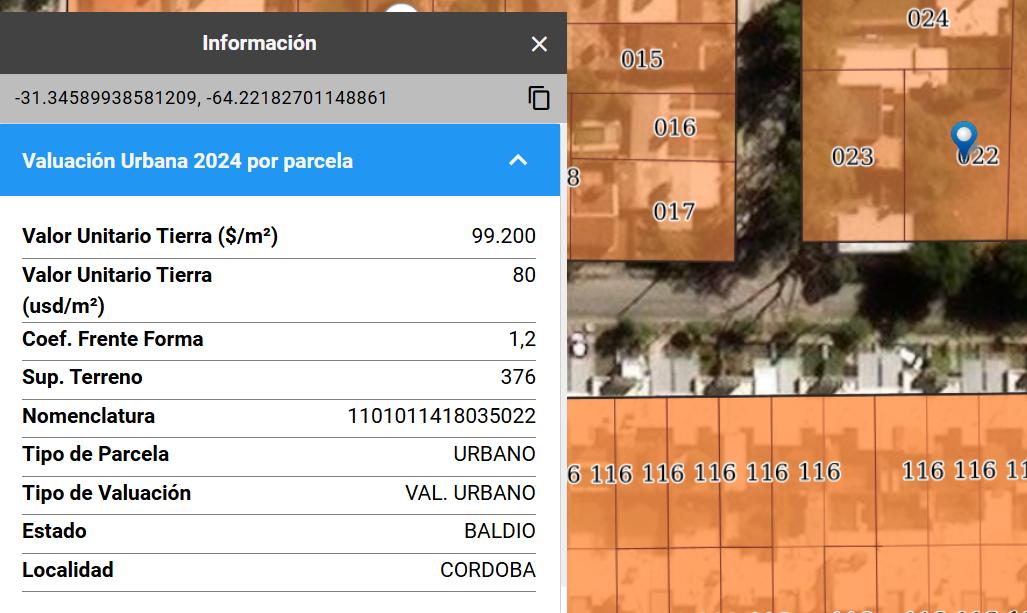
Task: Collapse Valuación Urbana 2024 por parcela section
Action: (x=518, y=160)
